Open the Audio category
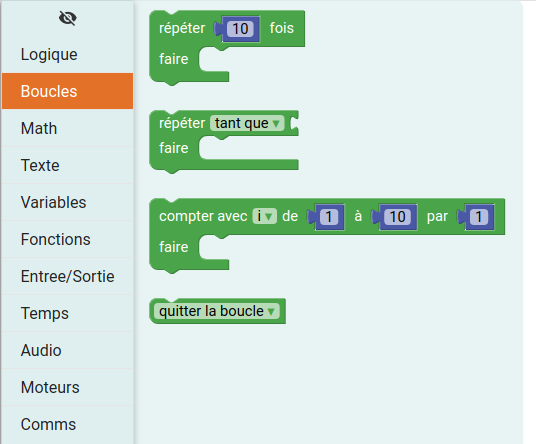 [x=67, y=350]
